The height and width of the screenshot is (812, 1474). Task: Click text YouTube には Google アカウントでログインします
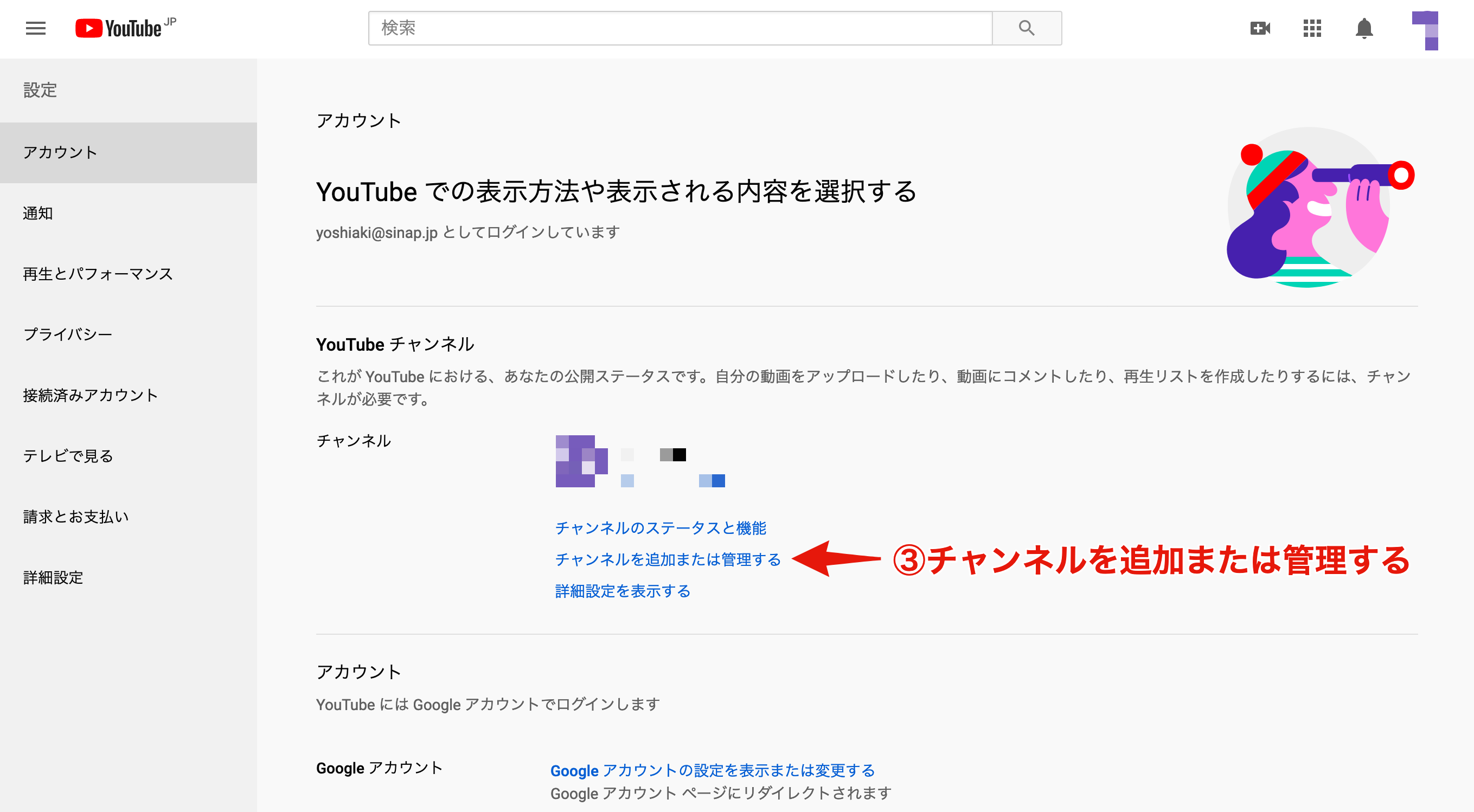488,705
